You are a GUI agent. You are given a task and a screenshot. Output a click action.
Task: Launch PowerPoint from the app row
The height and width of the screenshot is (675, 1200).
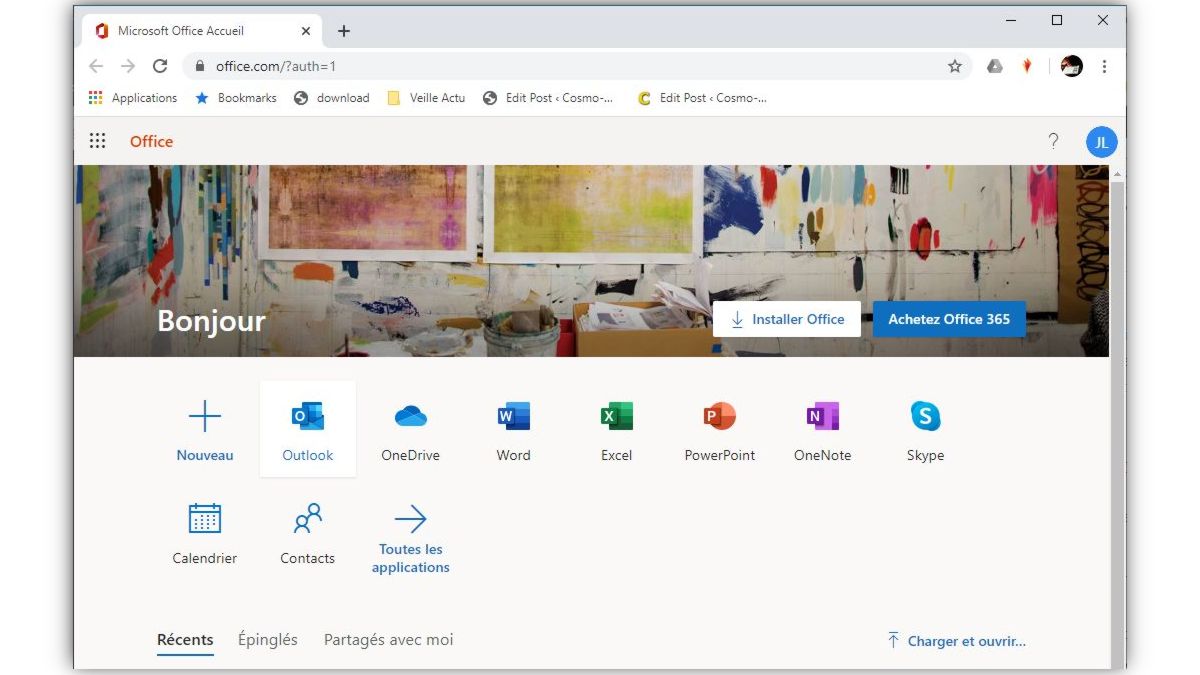[719, 417]
